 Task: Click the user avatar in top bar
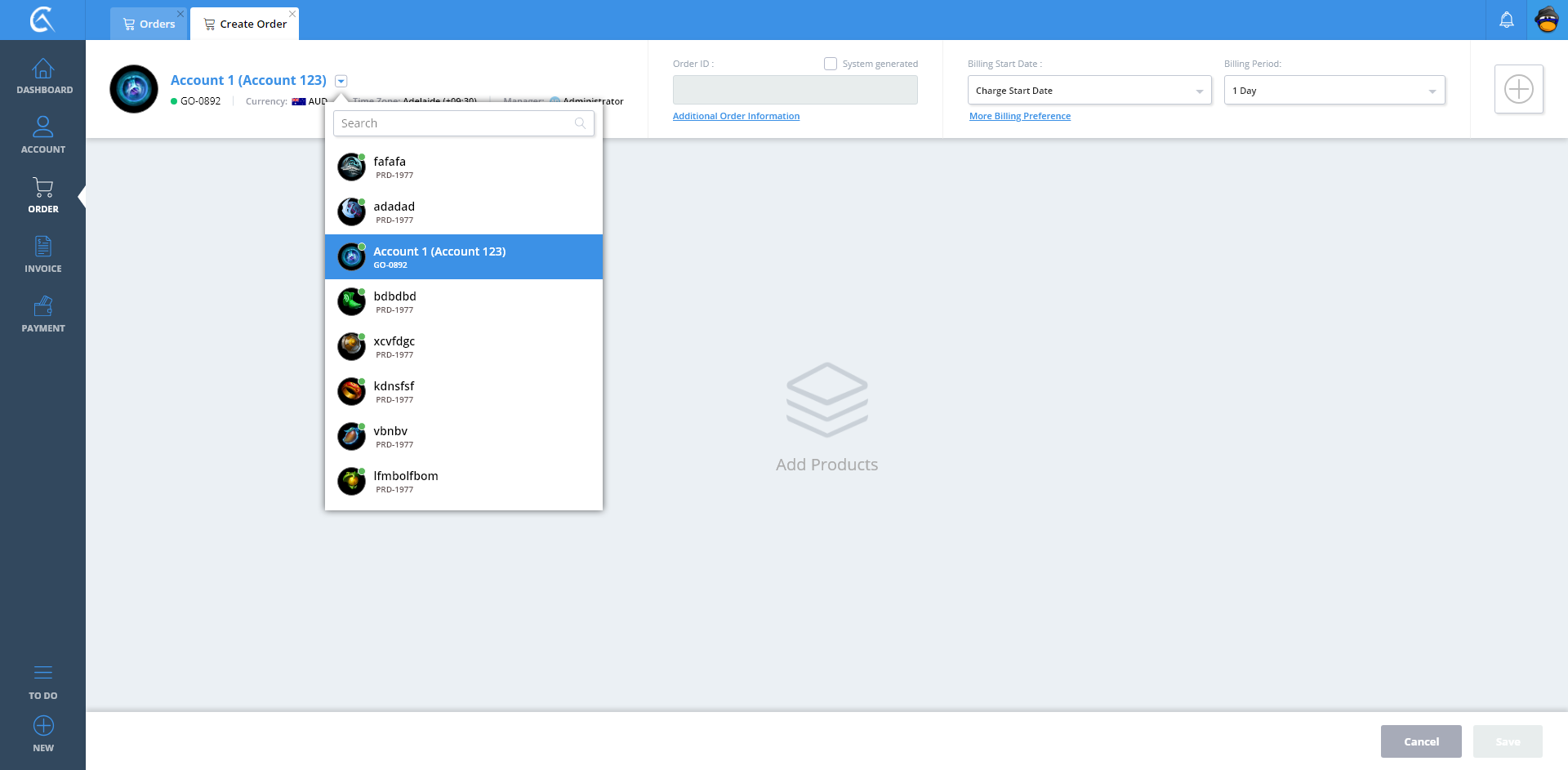(1547, 20)
